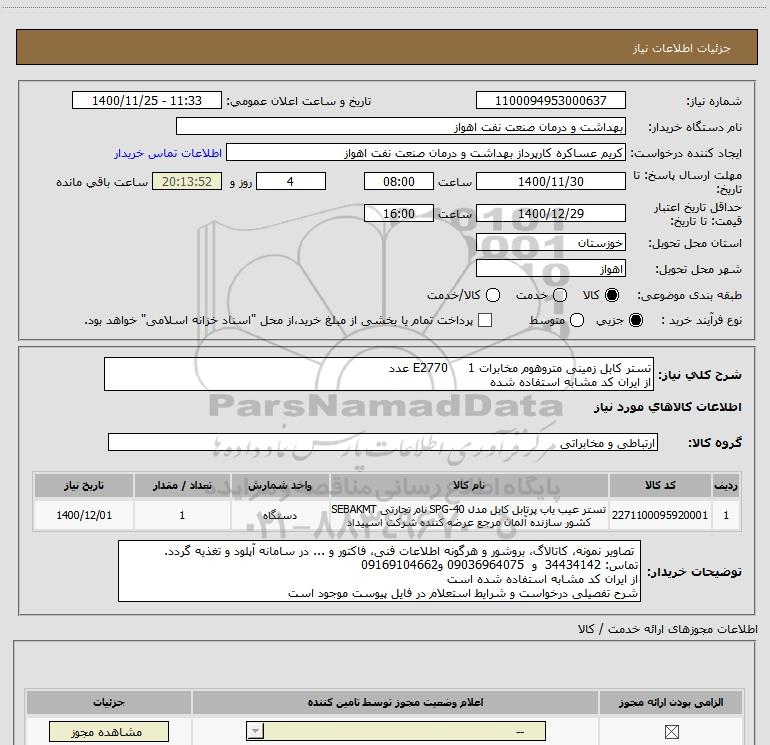The width and height of the screenshot is (770, 745).
Task: Click the unit cell دستگاه
Action: [x=280, y=515]
